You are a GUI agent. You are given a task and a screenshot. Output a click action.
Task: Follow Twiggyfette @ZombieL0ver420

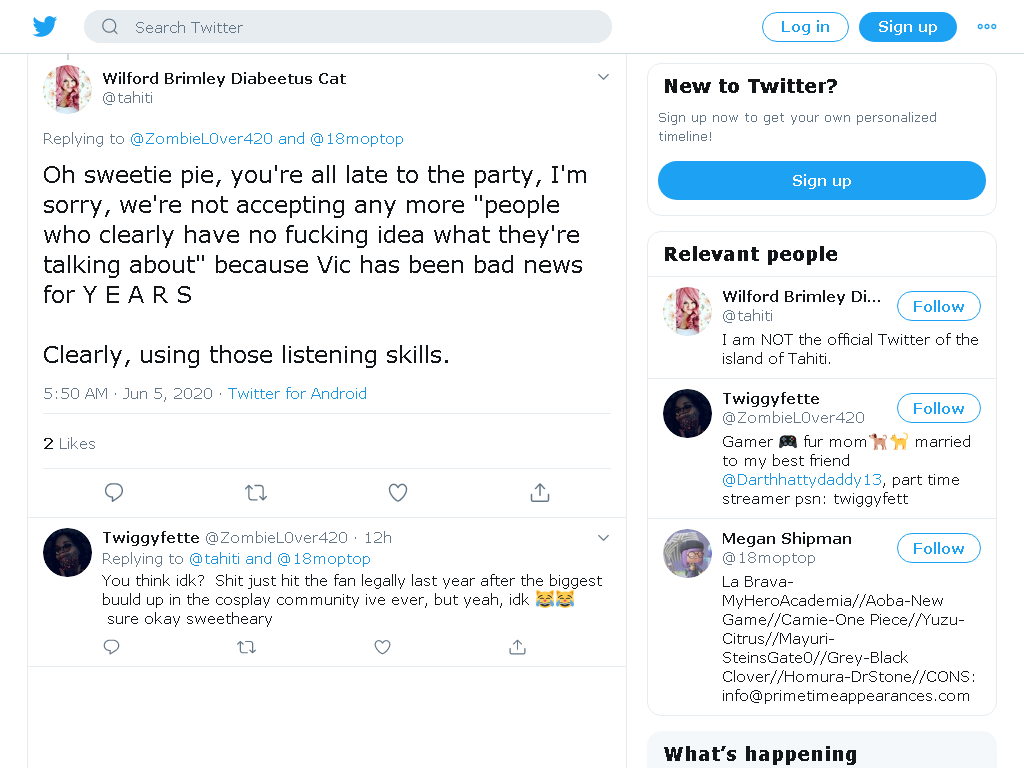[x=938, y=408]
